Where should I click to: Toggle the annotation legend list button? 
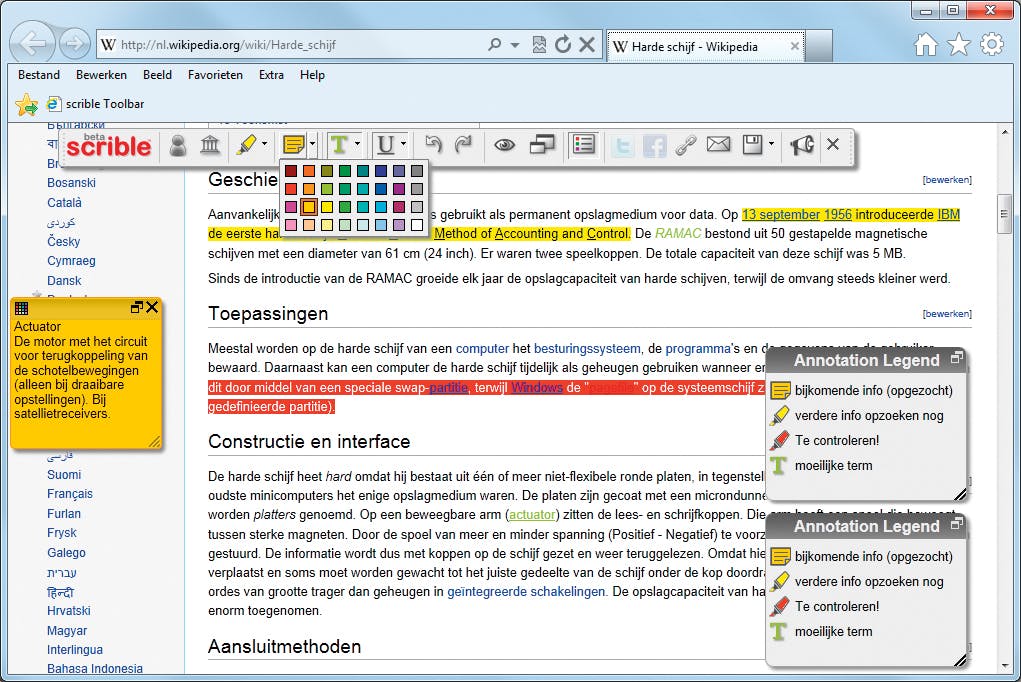[x=583, y=144]
